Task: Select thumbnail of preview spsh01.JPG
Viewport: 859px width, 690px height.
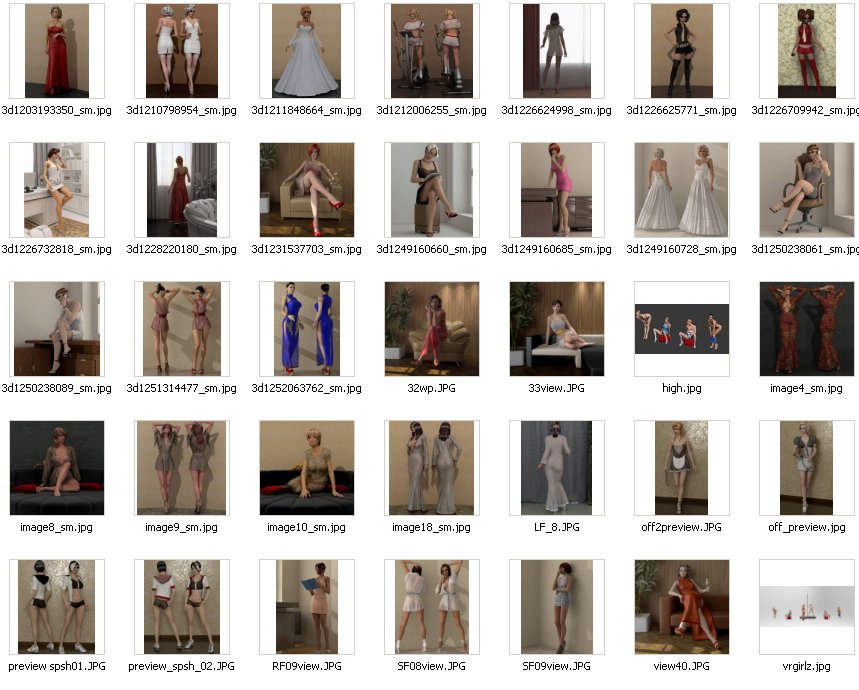Action: tap(57, 607)
